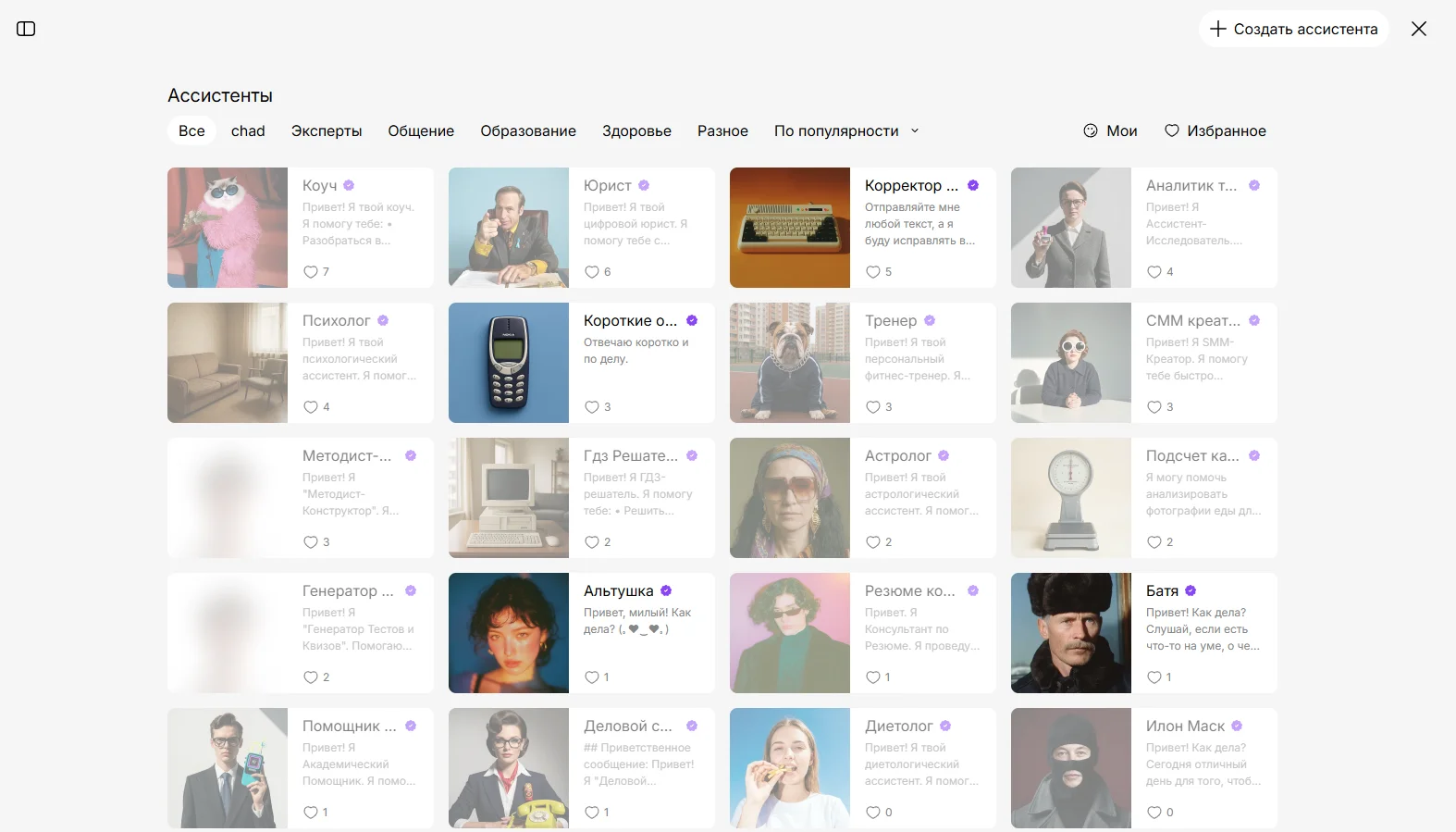The height and width of the screenshot is (832, 1456).
Task: Like the Коуч assistant heart icon
Action: (x=311, y=272)
